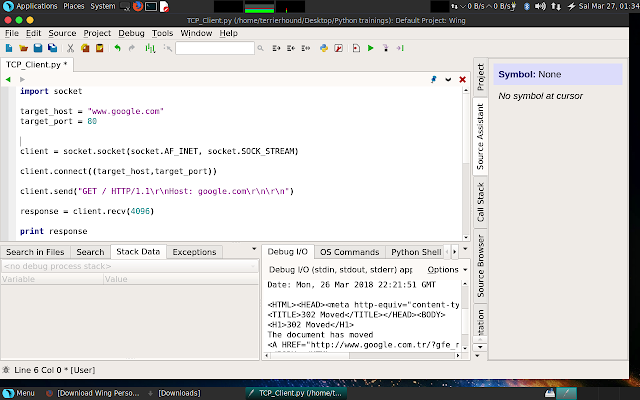Click the grey Redo arrow icon
Viewport: 640px width, 400px height.
coord(131,48)
